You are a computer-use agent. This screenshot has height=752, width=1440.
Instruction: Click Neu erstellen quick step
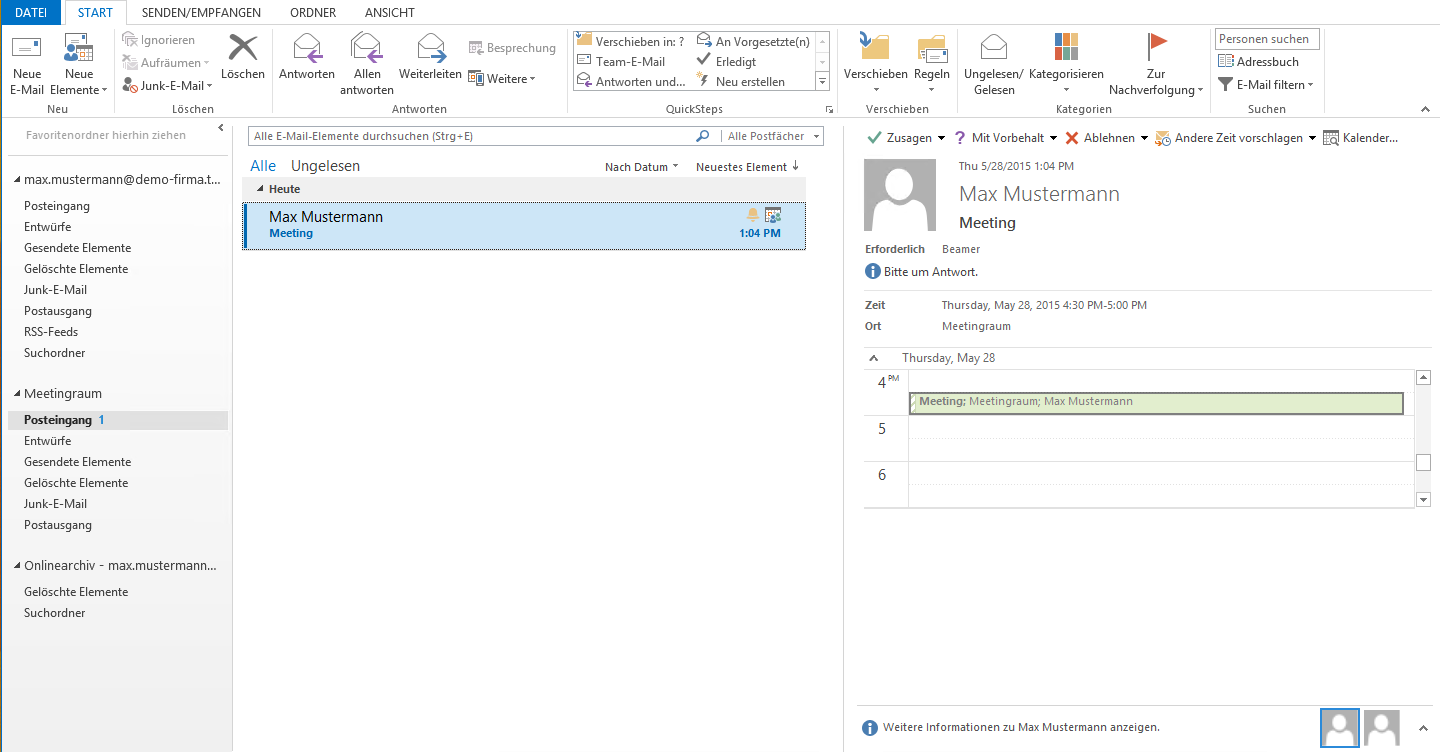740,81
